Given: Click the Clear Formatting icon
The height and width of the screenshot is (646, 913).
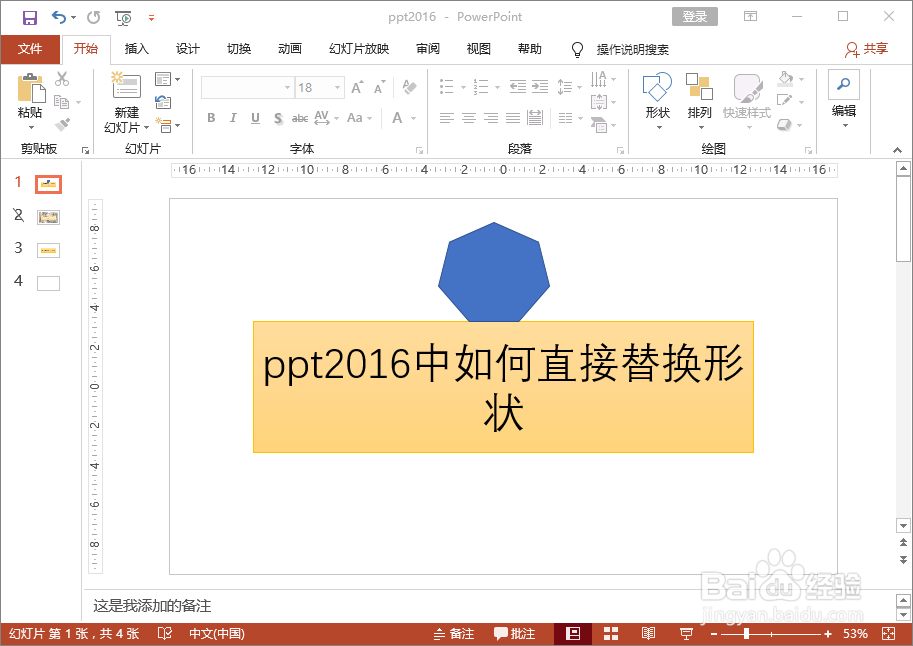Looking at the screenshot, I should pyautogui.click(x=409, y=87).
